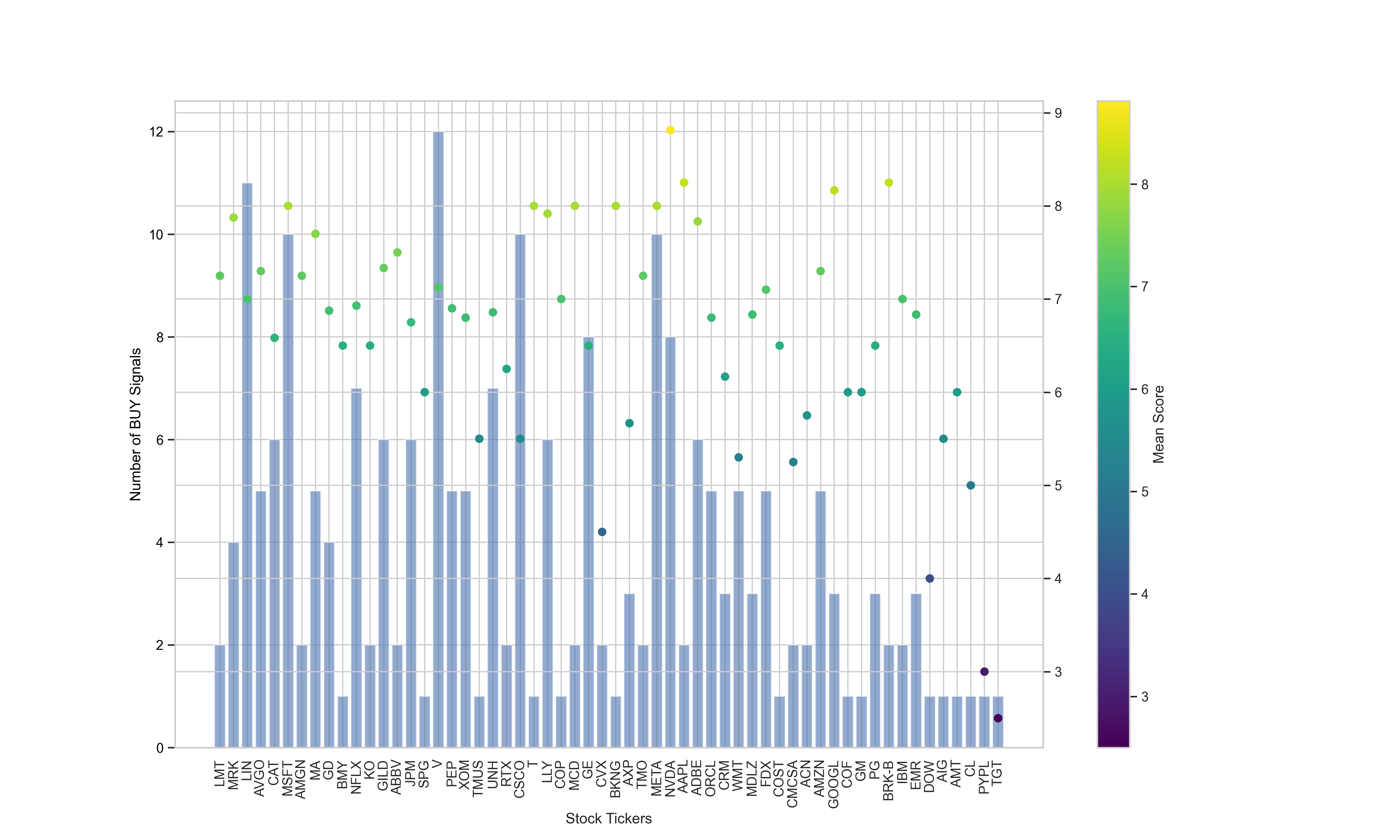The width and height of the screenshot is (1400, 840).
Task: Click the indigo DOW score dot
Action: click(929, 578)
